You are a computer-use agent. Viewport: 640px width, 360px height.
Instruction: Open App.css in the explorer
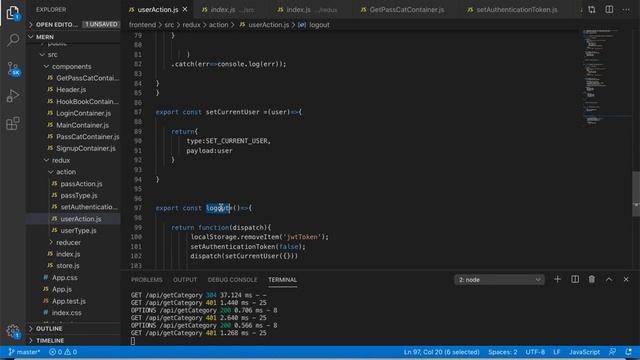coord(64,277)
